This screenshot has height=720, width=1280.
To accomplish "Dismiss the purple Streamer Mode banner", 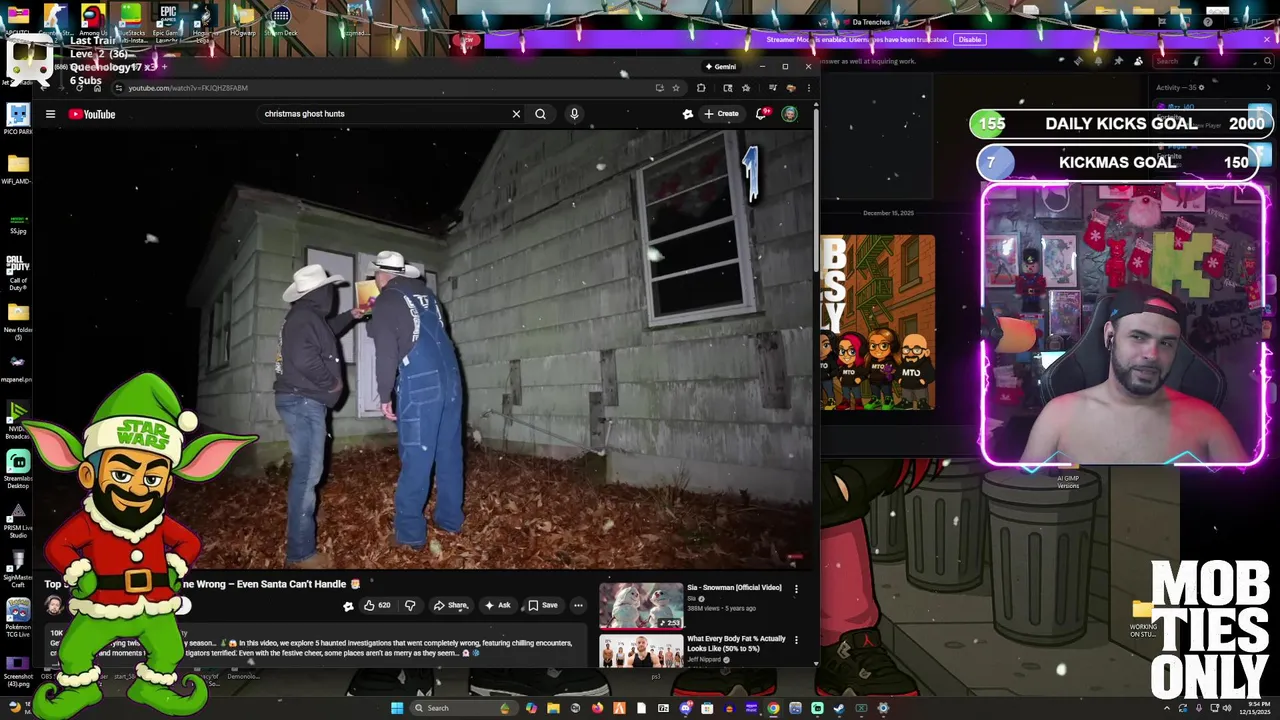I will coord(1267,39).
